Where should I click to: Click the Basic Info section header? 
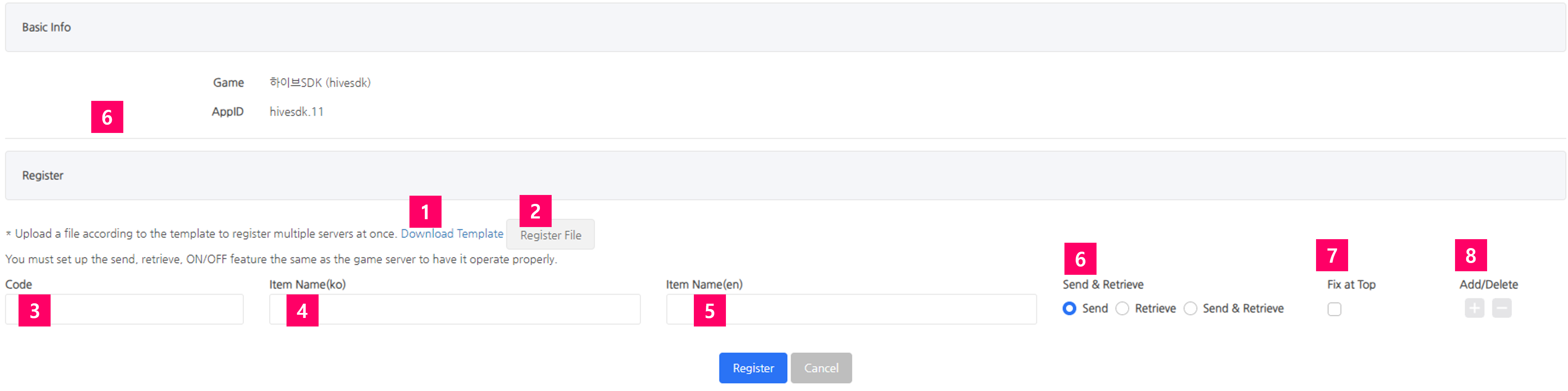pos(46,27)
